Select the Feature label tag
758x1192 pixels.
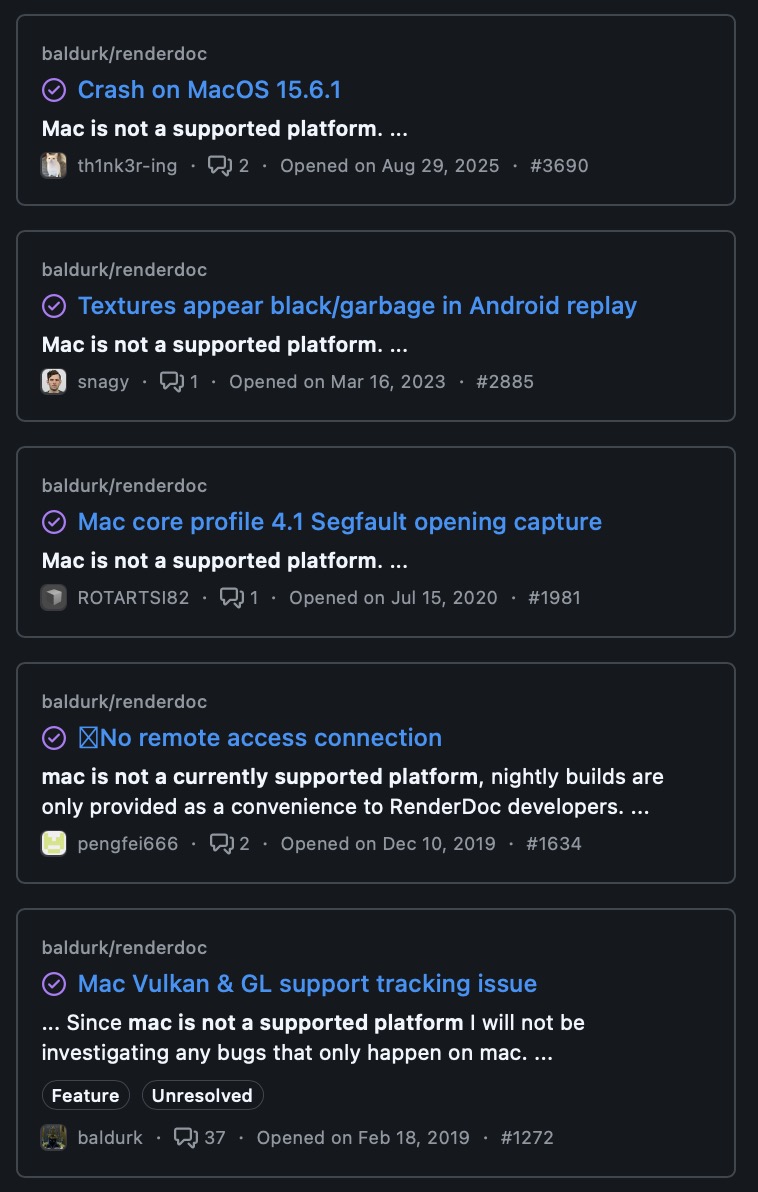click(86, 1096)
